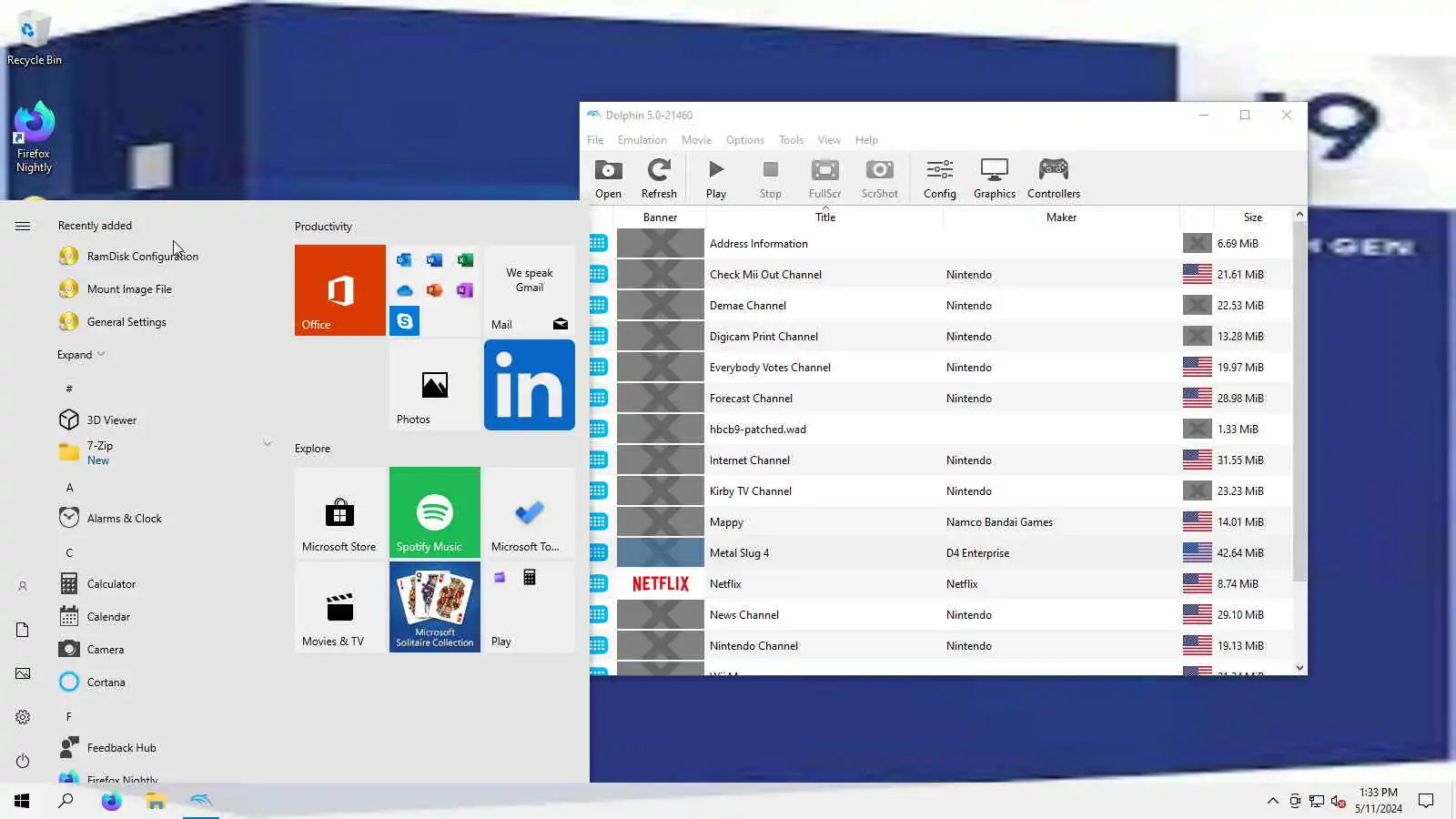Image resolution: width=1456 pixels, height=819 pixels.
Task: Open the Photos tile
Action: pyautogui.click(x=435, y=385)
